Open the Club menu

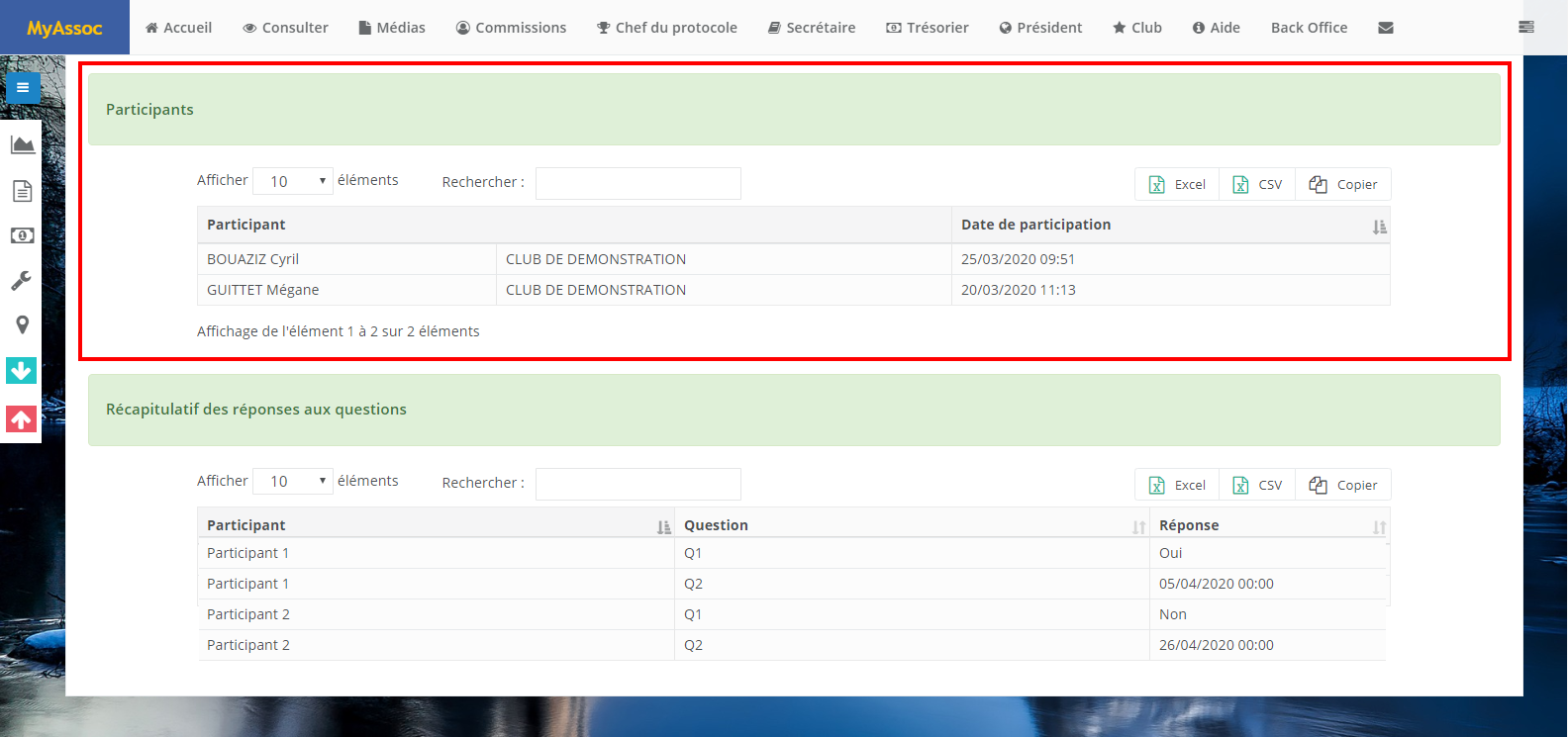(1137, 28)
